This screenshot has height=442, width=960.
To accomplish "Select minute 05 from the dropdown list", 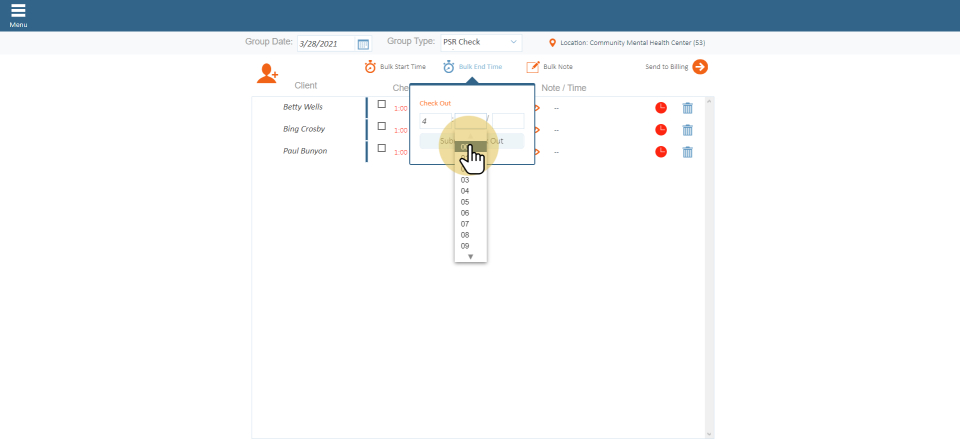I will tap(465, 202).
